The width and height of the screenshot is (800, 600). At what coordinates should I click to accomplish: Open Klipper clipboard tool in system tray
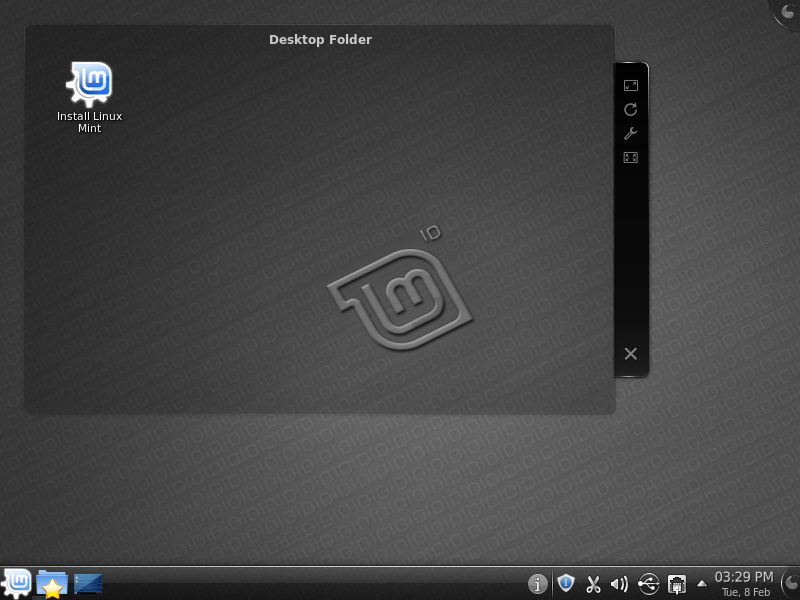(x=593, y=583)
